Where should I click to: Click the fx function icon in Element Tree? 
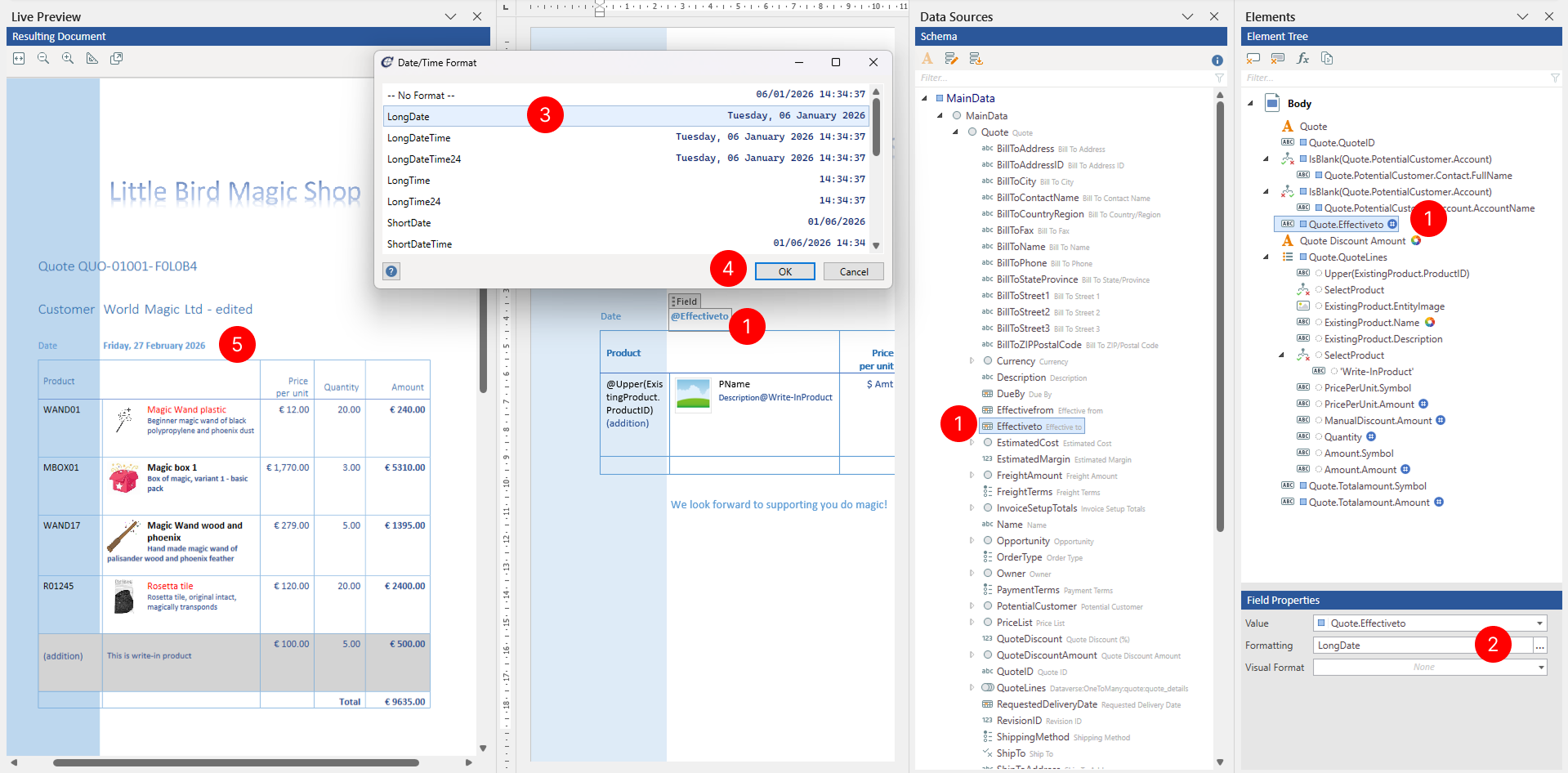point(1302,59)
